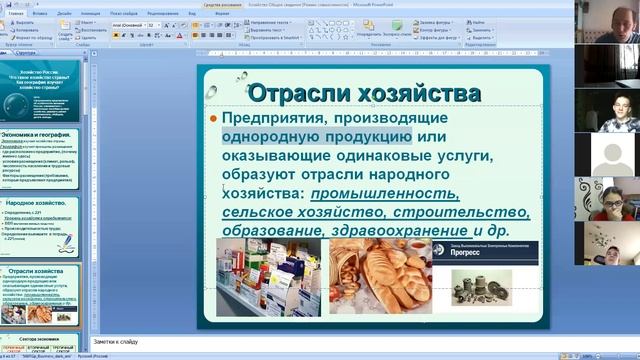
Task: Increase list indent level
Action: coord(228,25)
